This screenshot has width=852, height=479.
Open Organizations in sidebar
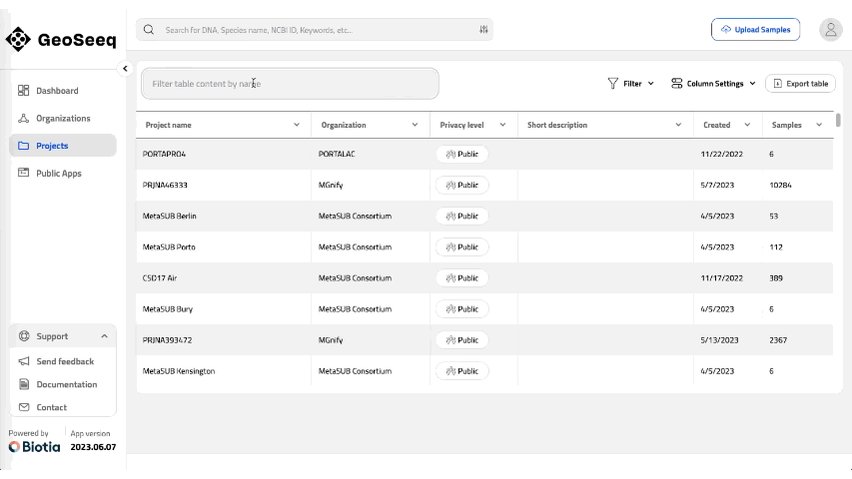pos(62,118)
